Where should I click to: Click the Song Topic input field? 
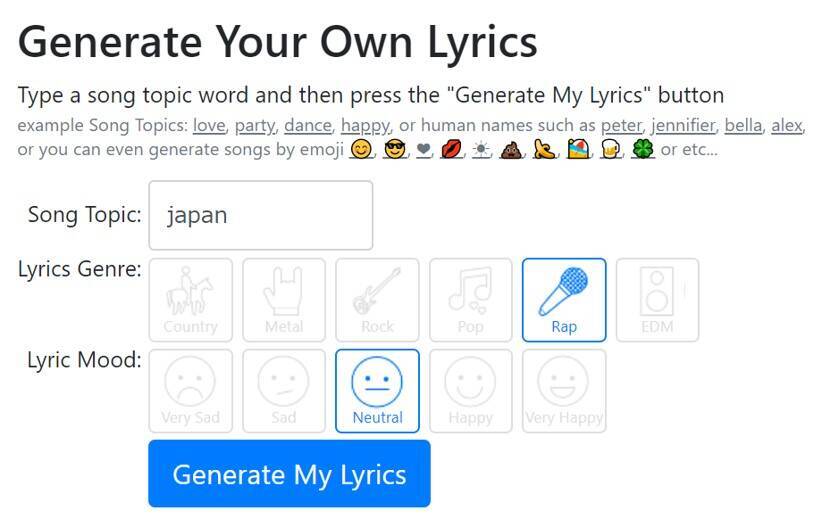tap(260, 215)
